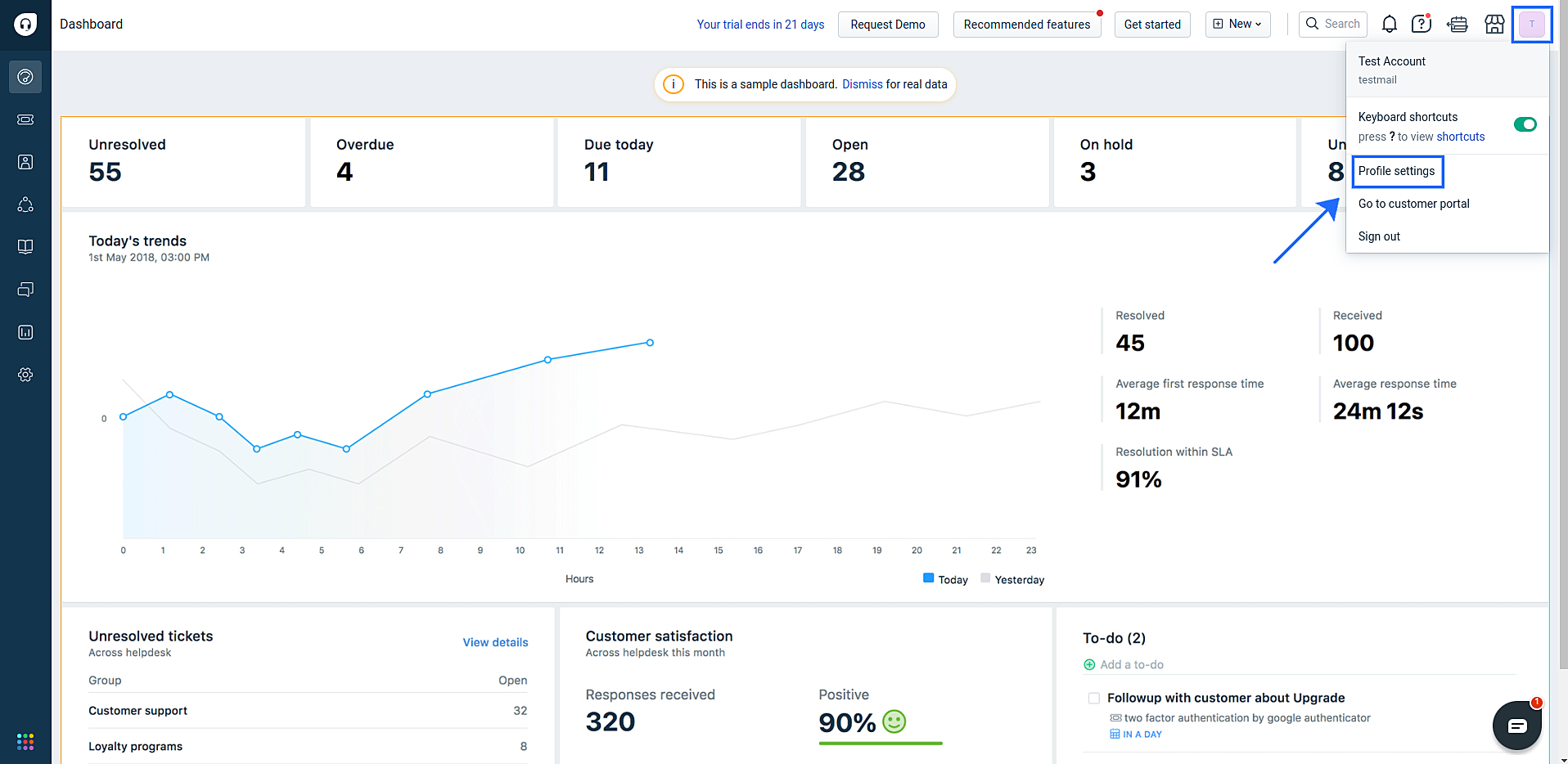Toggle the Today series in chart legend

(x=945, y=579)
